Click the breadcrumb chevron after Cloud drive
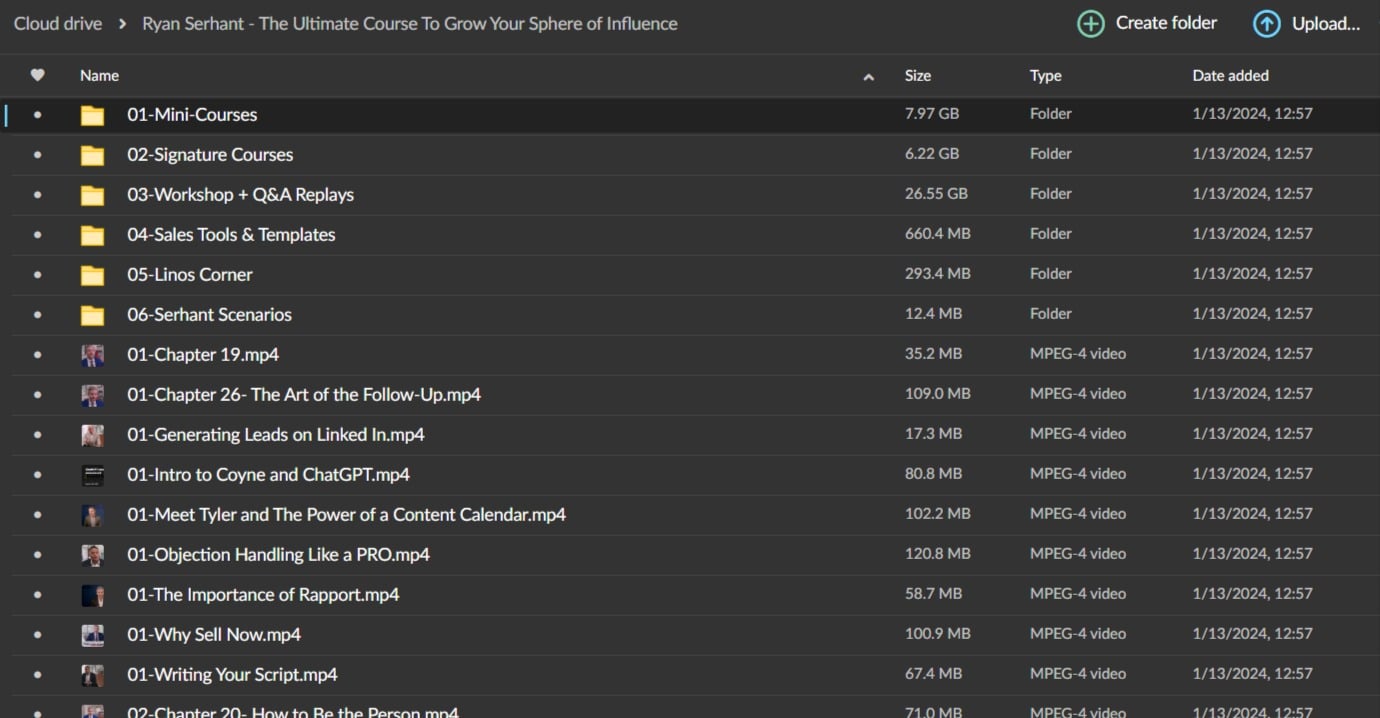 pos(122,24)
